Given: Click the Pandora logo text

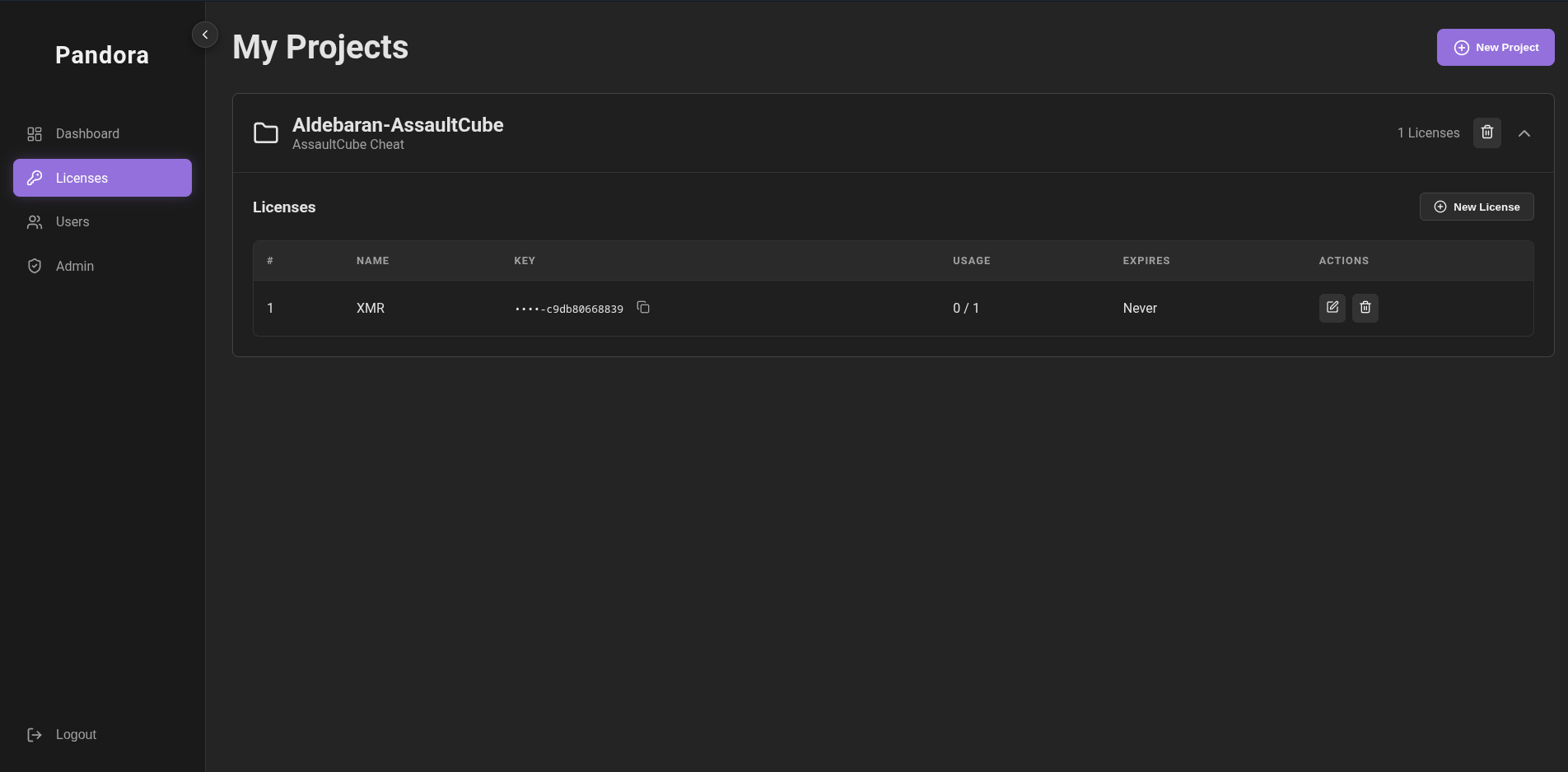Looking at the screenshot, I should [102, 55].
